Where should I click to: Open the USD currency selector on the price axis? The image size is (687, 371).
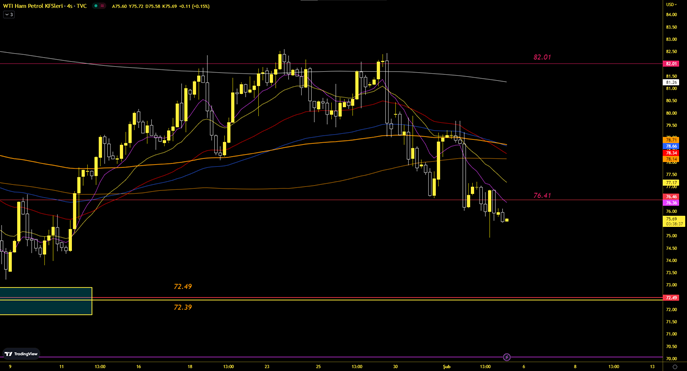(x=671, y=4)
